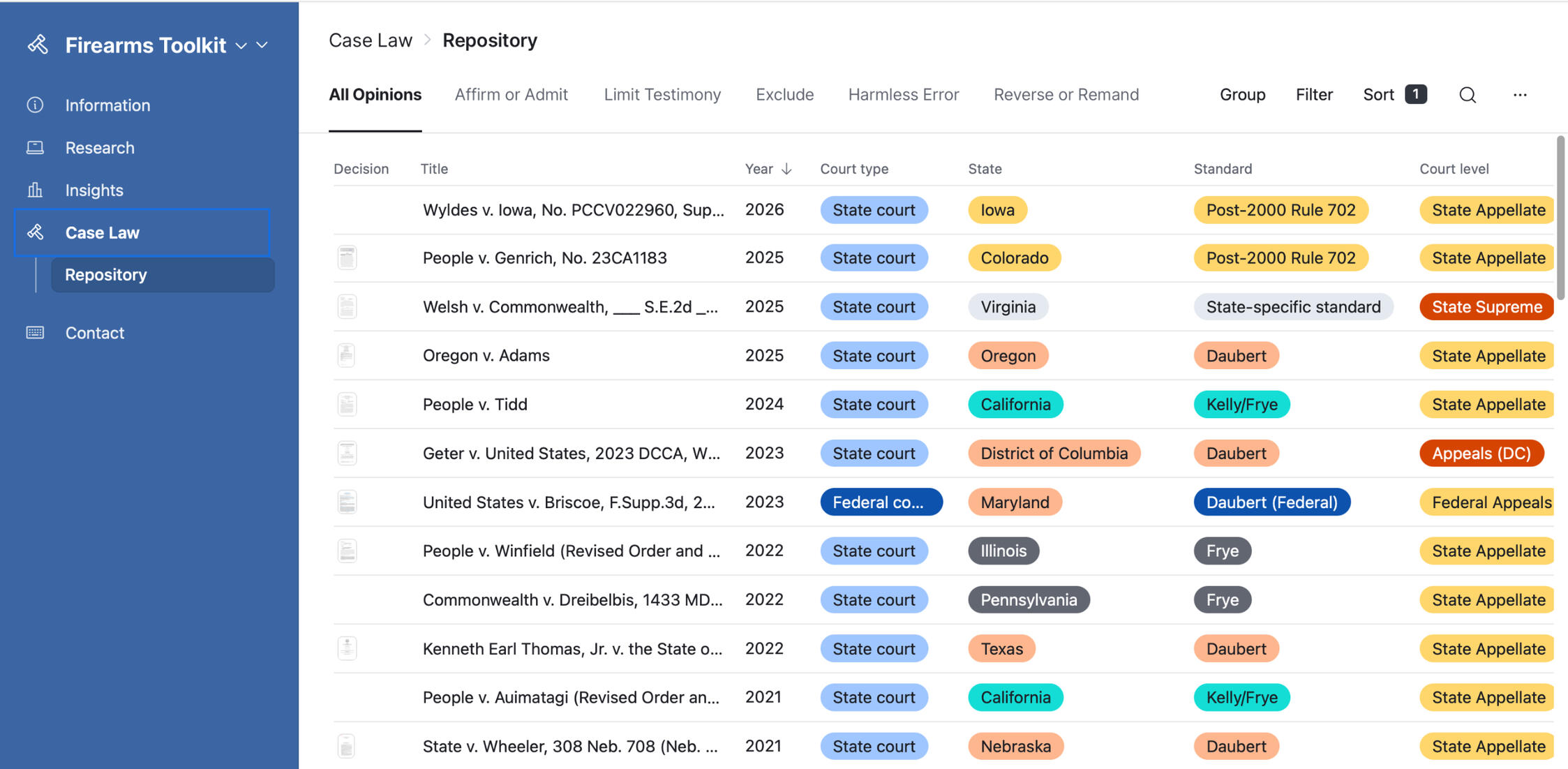Viewport: 1568px width, 769px height.
Task: Click the Firearms Toolkit logo gavel
Action: point(38,44)
